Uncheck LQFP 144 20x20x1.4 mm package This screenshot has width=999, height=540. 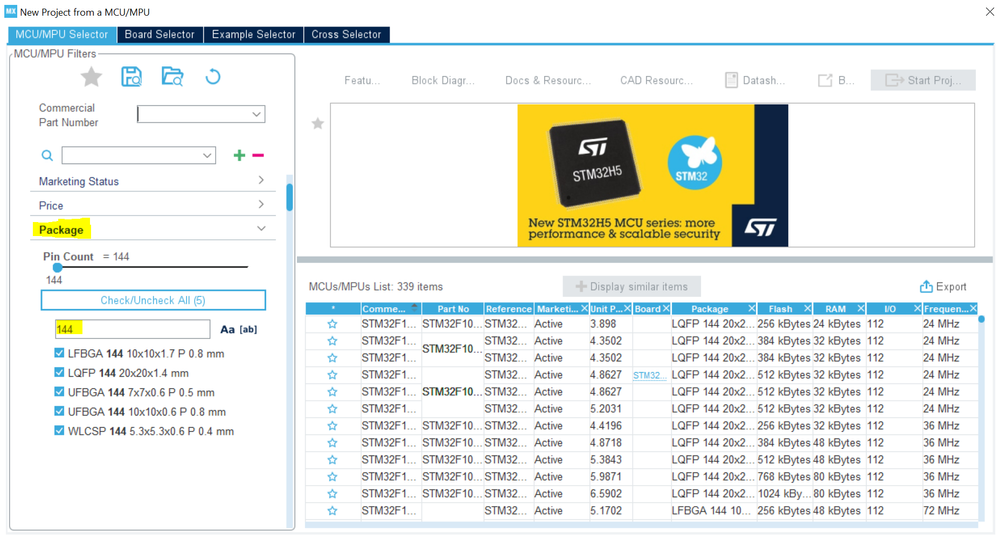tap(59, 373)
